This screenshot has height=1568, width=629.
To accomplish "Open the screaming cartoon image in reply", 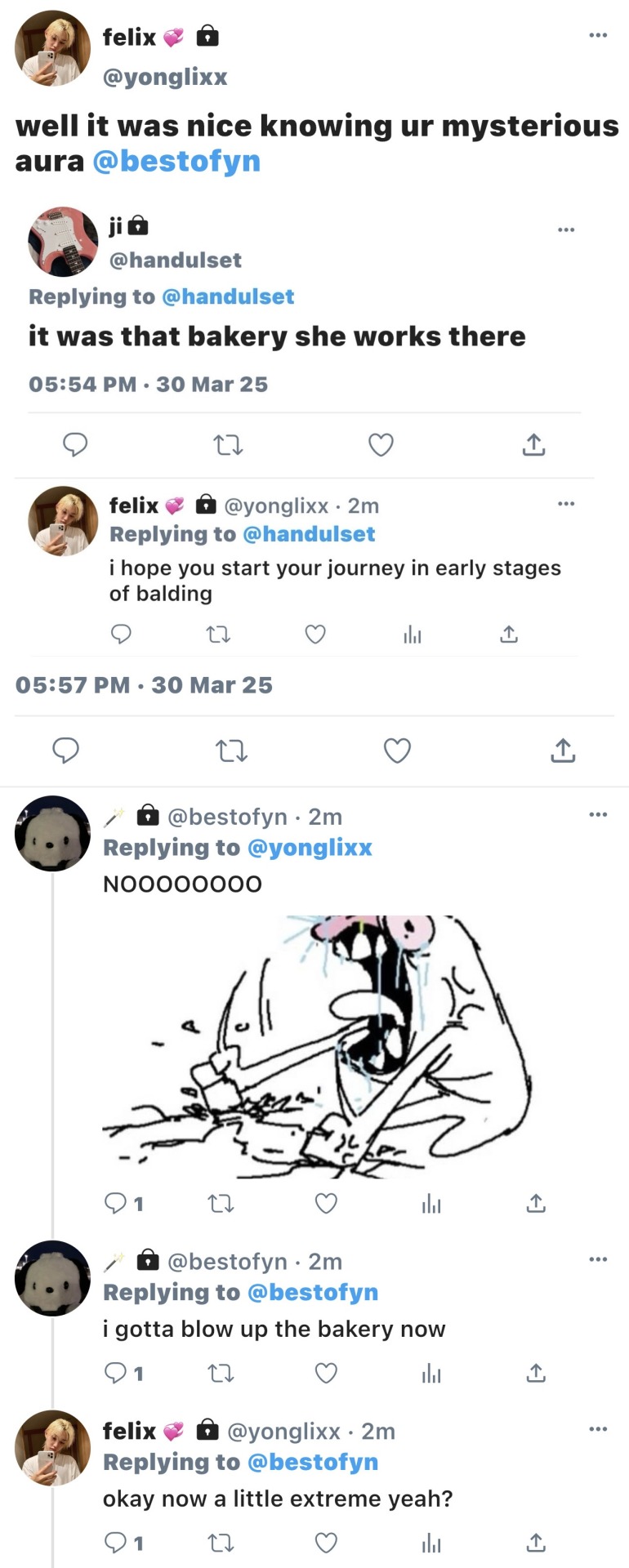I will 319,1046.
